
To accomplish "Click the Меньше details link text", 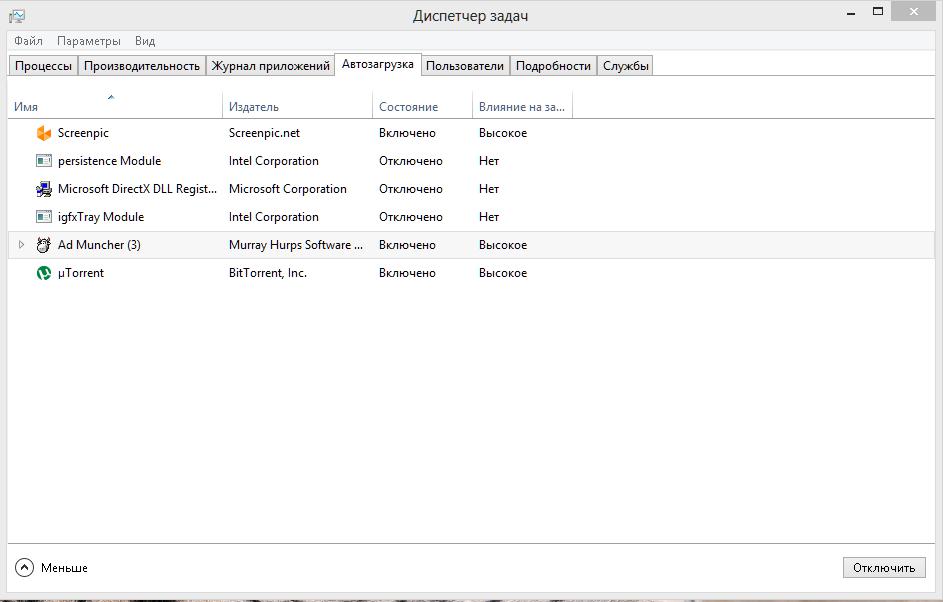I will [x=64, y=568].
